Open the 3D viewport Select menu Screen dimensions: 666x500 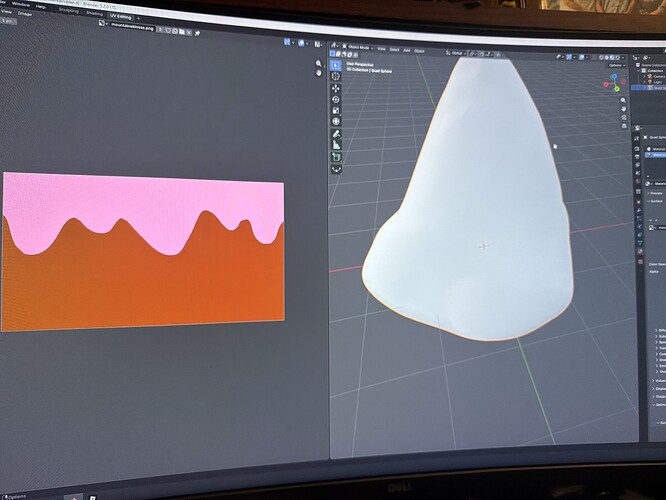pos(395,49)
